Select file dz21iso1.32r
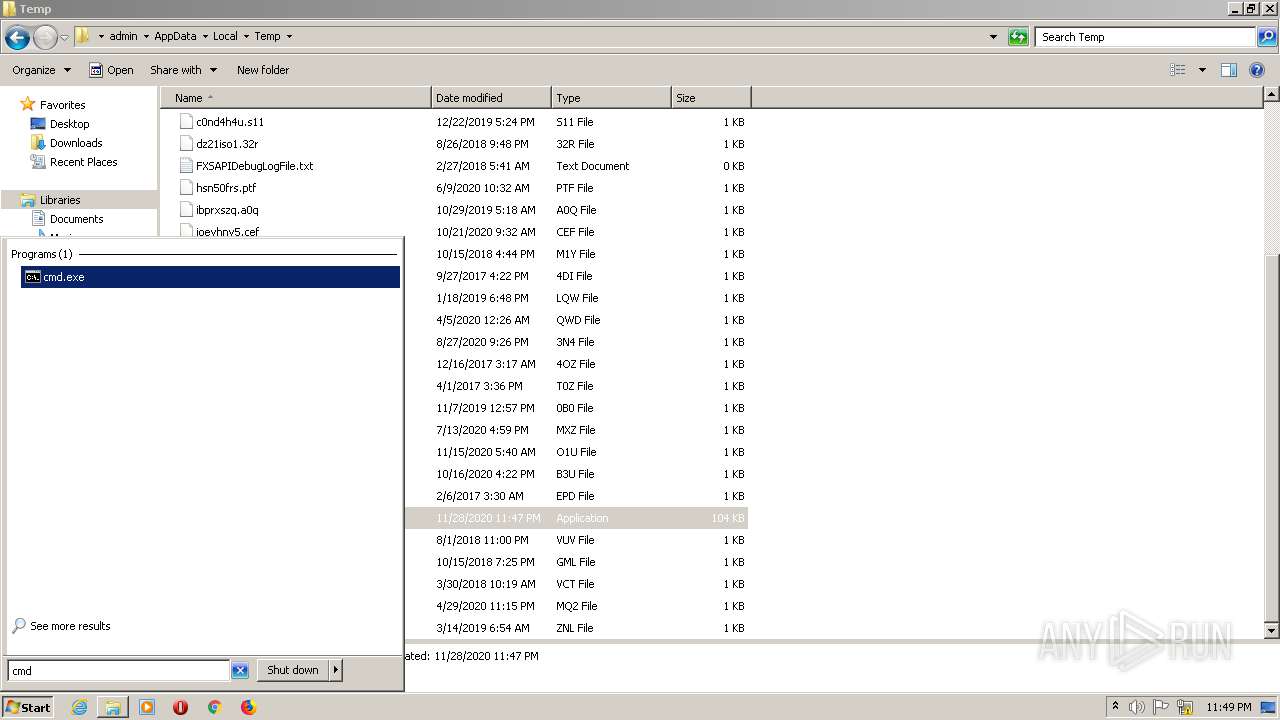 [227, 144]
